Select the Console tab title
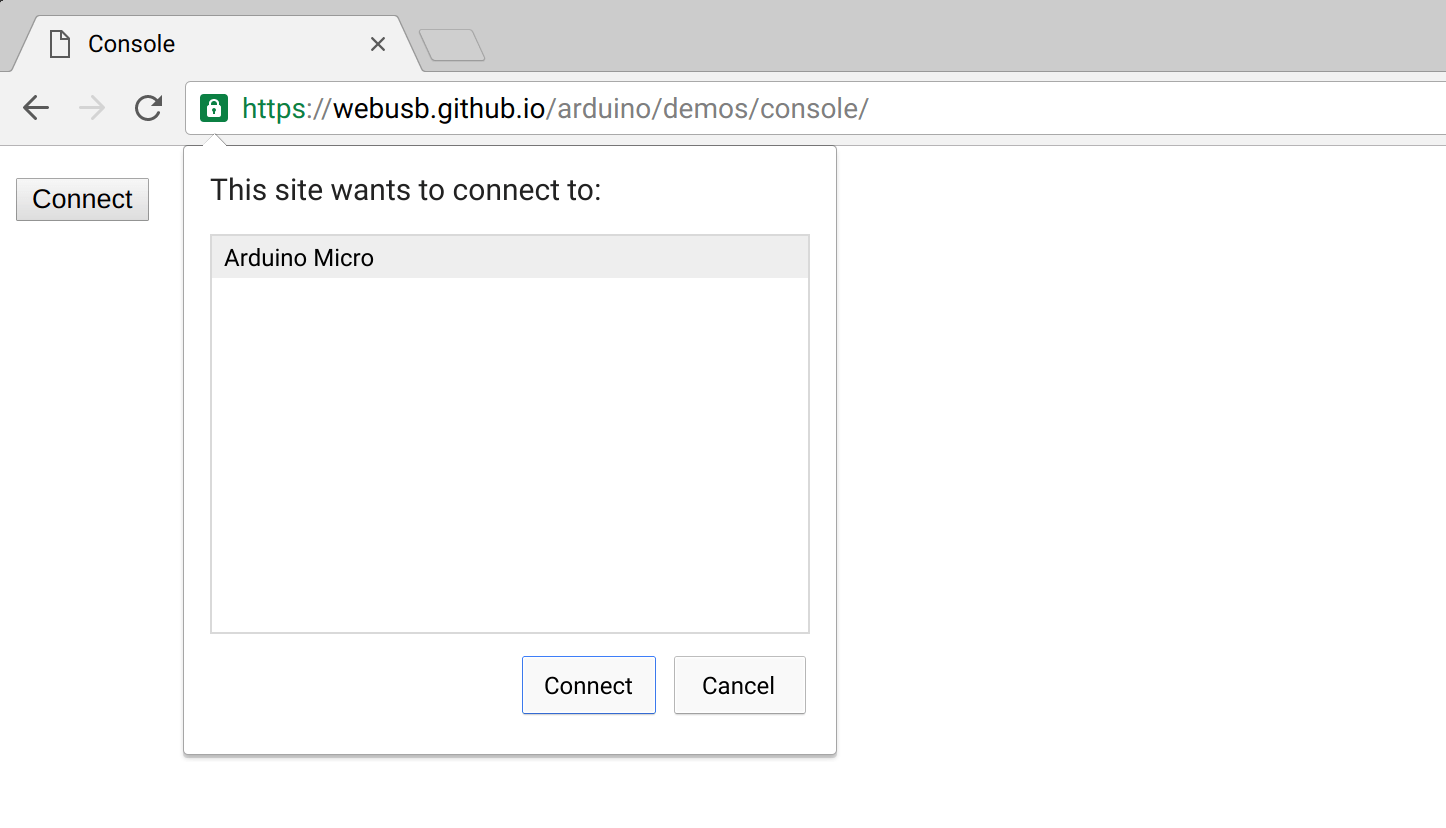Viewport: 1446px width, 828px height. click(131, 44)
